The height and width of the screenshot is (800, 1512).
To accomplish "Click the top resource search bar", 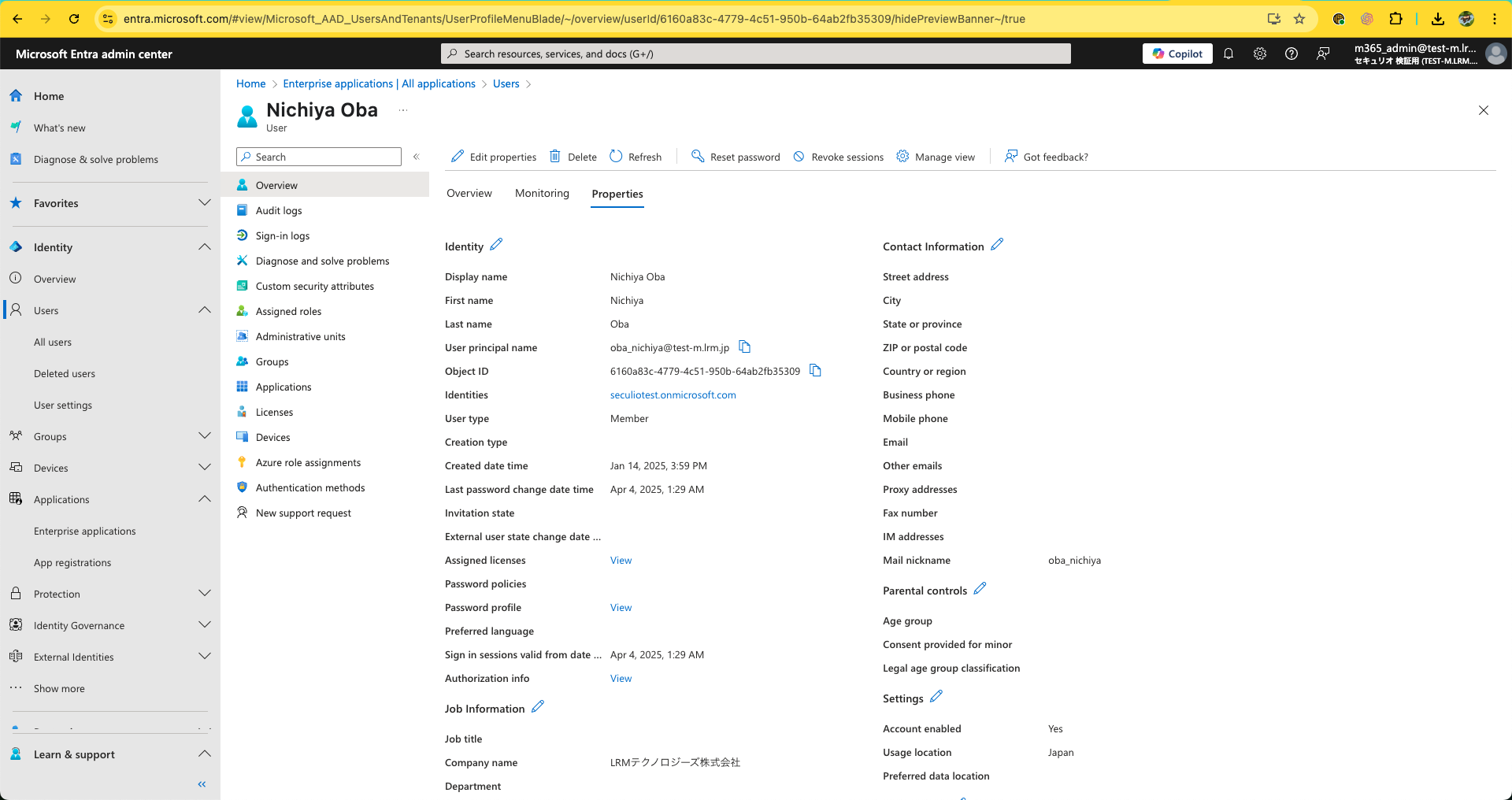I will (x=756, y=54).
